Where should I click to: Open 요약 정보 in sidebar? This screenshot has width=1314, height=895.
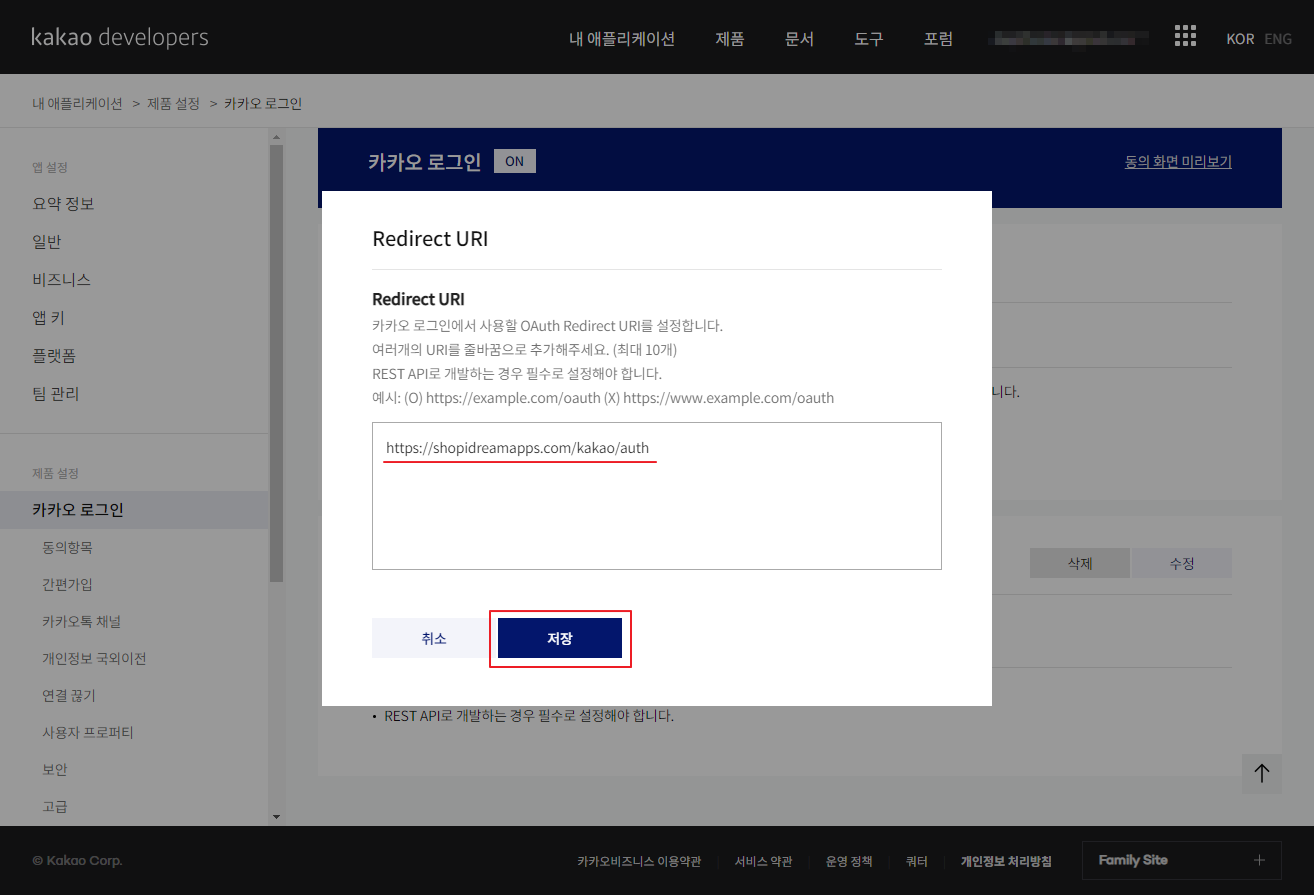(63, 204)
